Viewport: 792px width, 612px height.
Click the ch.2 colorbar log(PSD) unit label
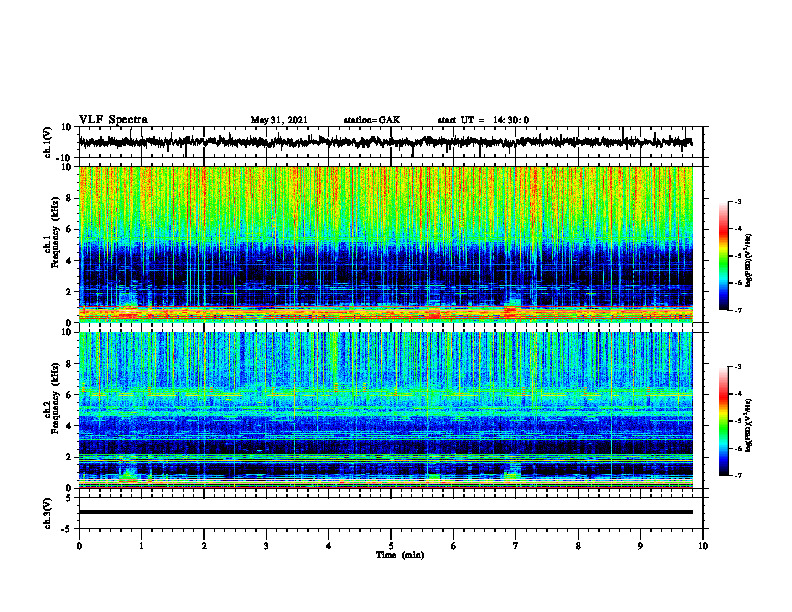[749, 426]
